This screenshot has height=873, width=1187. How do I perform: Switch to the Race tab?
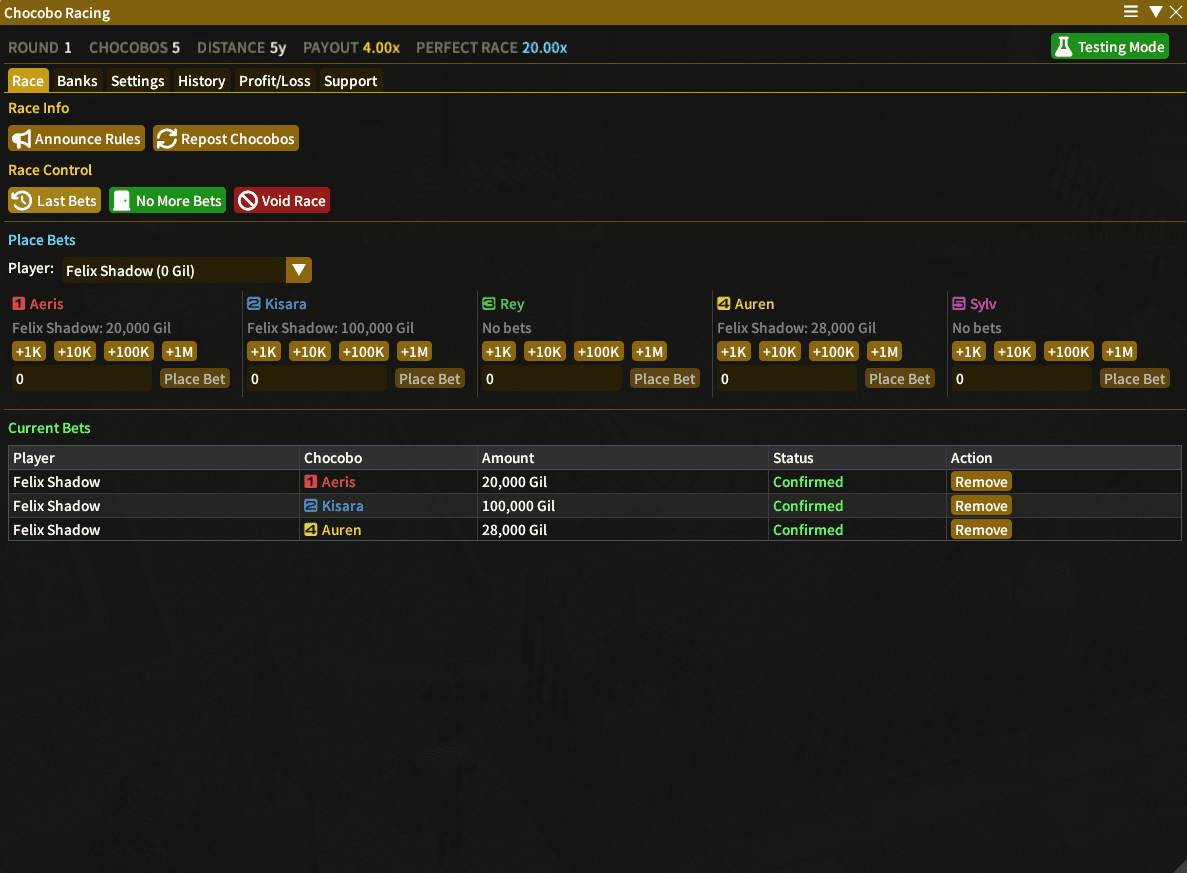28,81
